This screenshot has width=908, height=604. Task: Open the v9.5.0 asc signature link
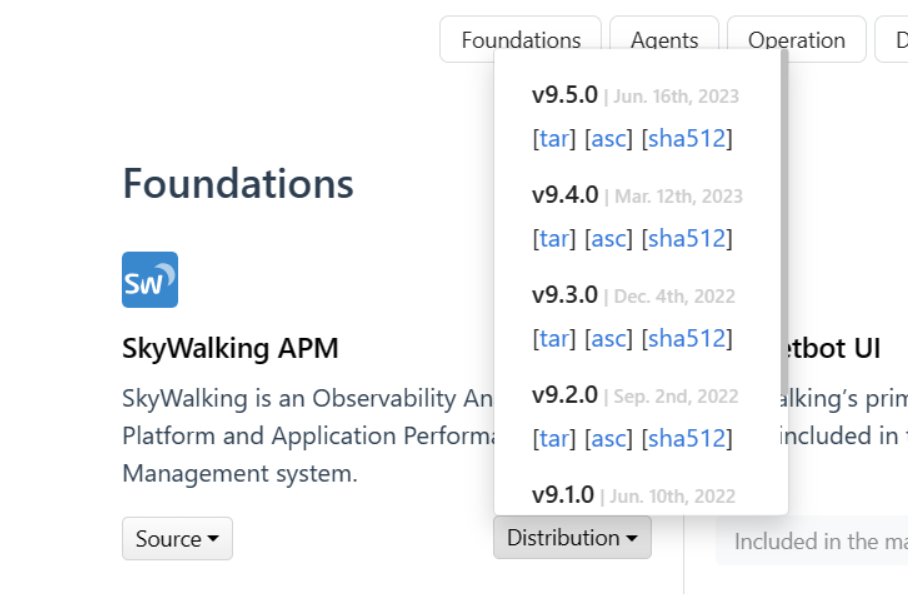pos(609,139)
